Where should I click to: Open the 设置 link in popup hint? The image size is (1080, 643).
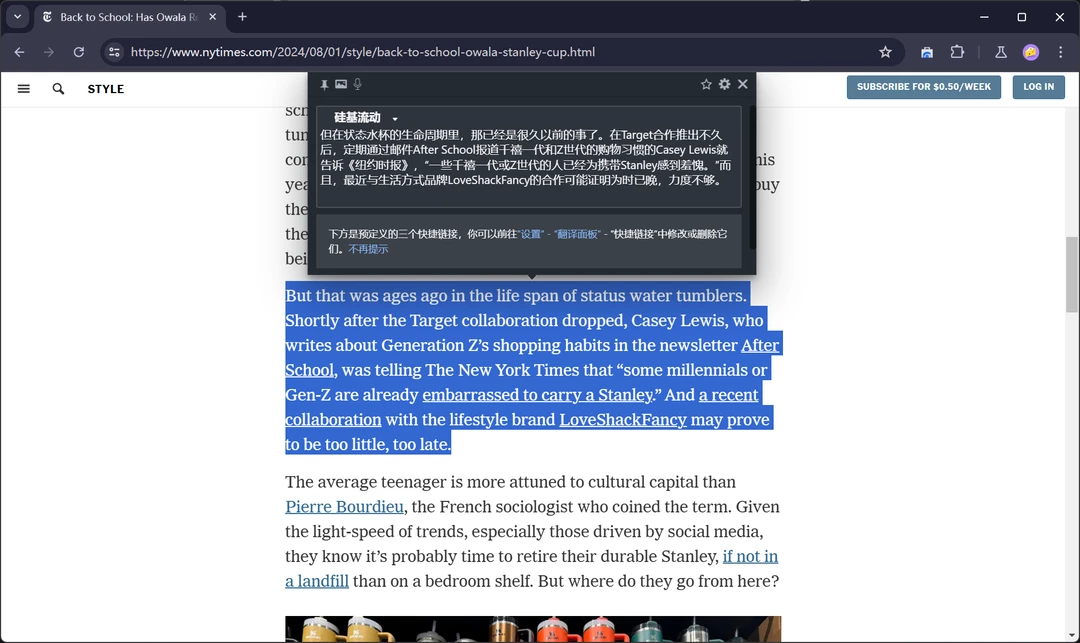click(531, 234)
